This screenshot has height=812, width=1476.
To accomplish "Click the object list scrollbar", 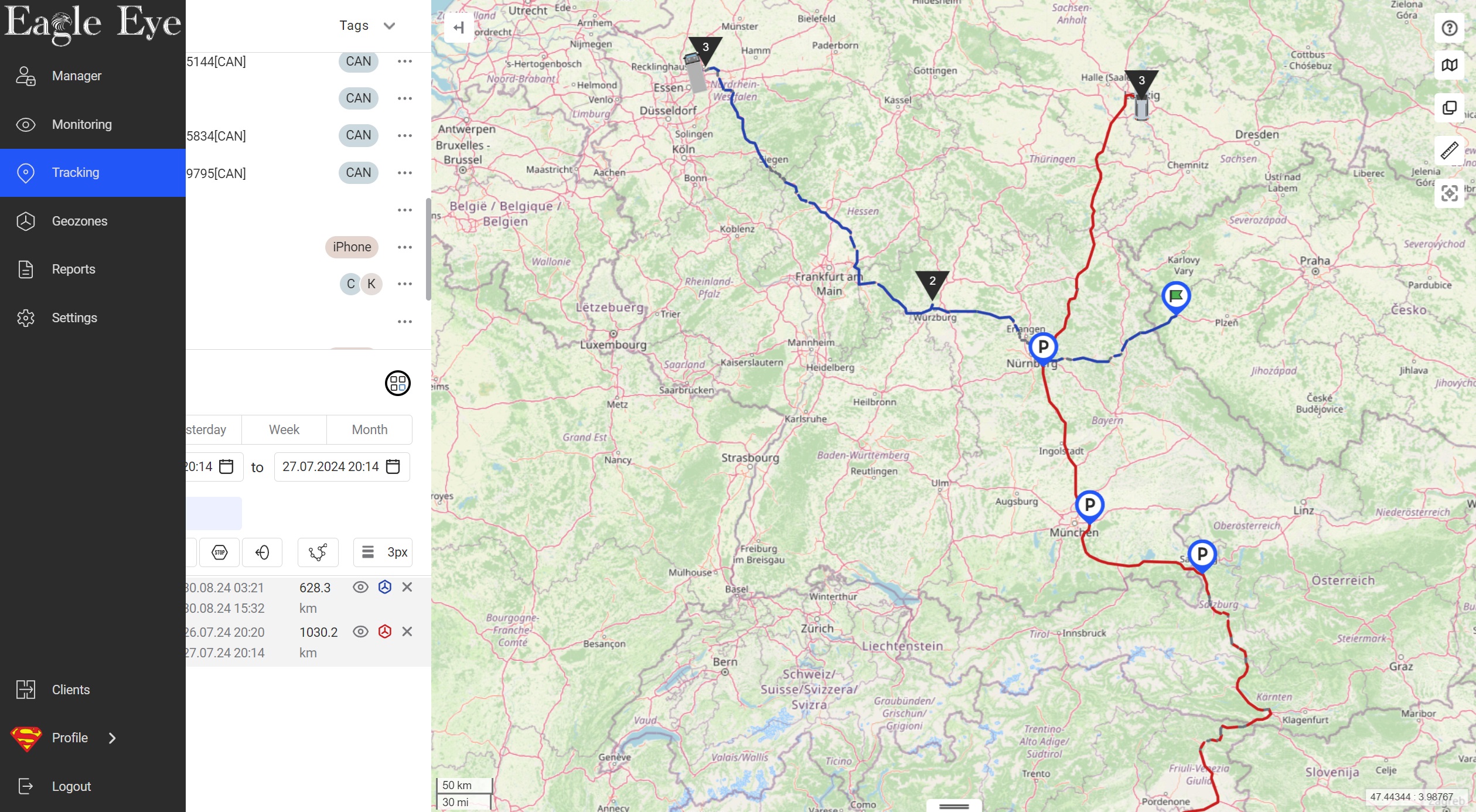I will (428, 249).
